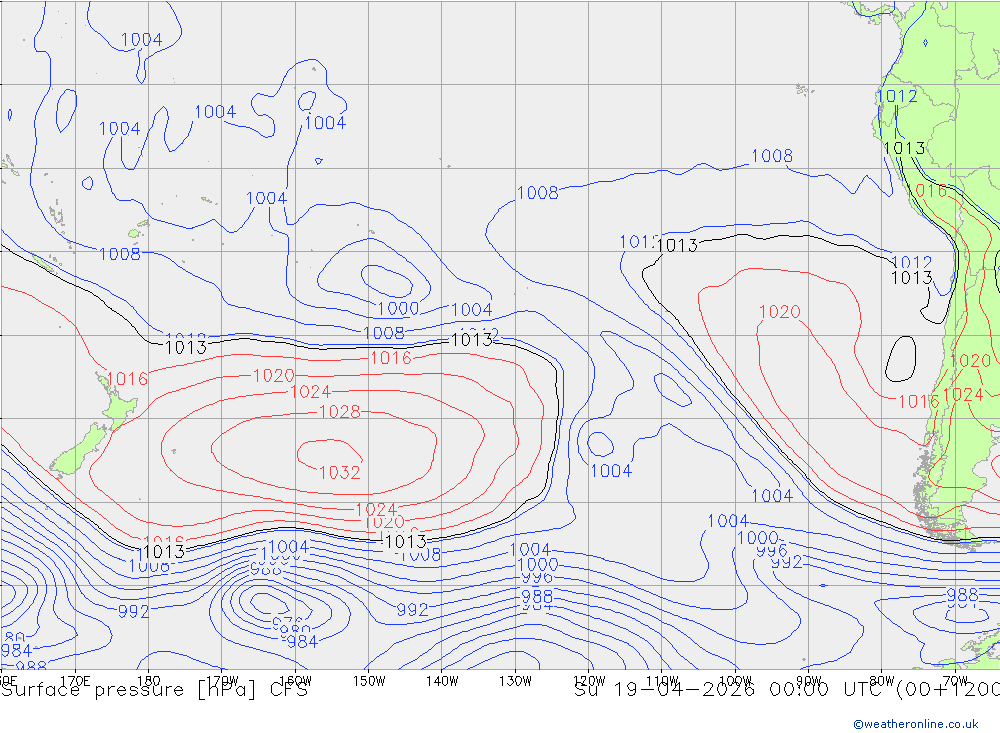Click the 80W longitude axis label
Image resolution: width=1000 pixels, height=733 pixels.
[882, 681]
